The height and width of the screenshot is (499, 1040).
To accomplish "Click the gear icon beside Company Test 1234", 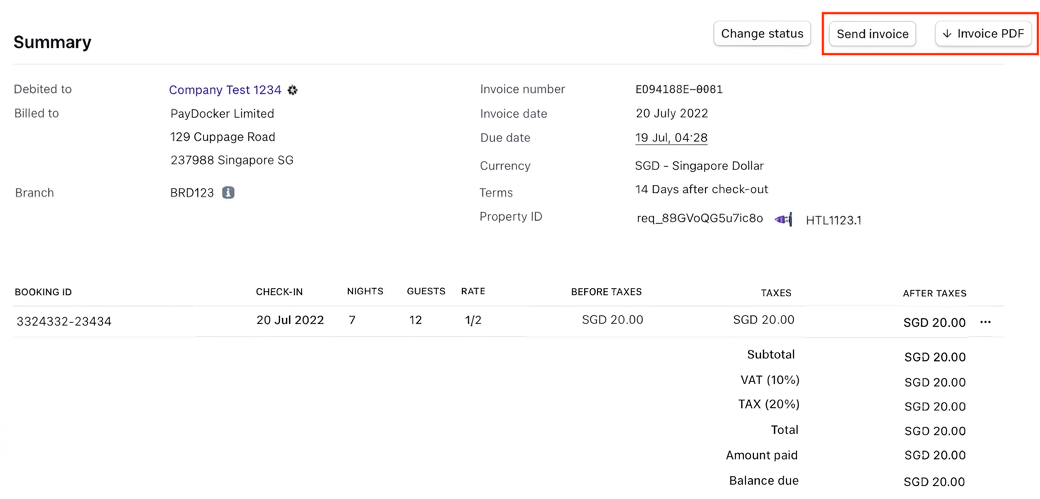I will click(x=293, y=90).
